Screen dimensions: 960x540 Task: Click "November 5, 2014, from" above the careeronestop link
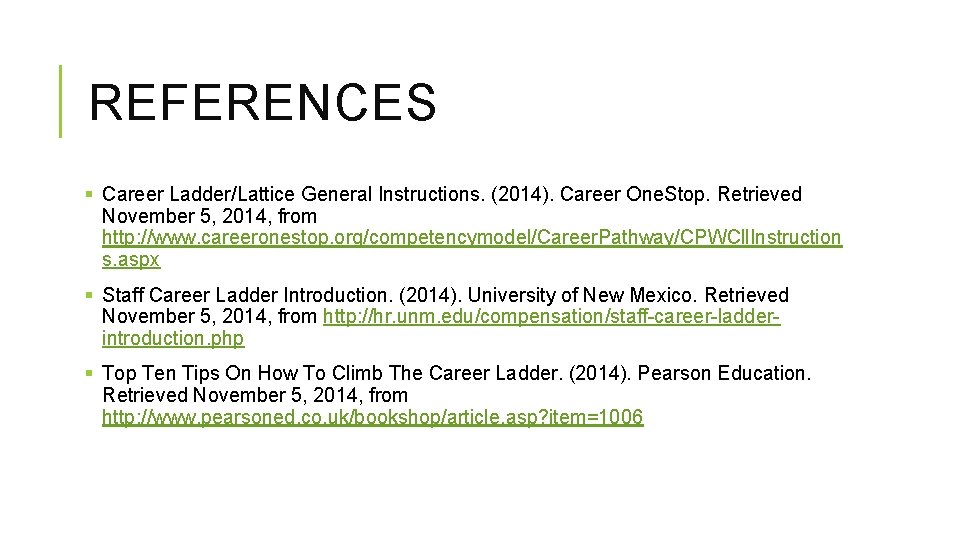tap(209, 216)
